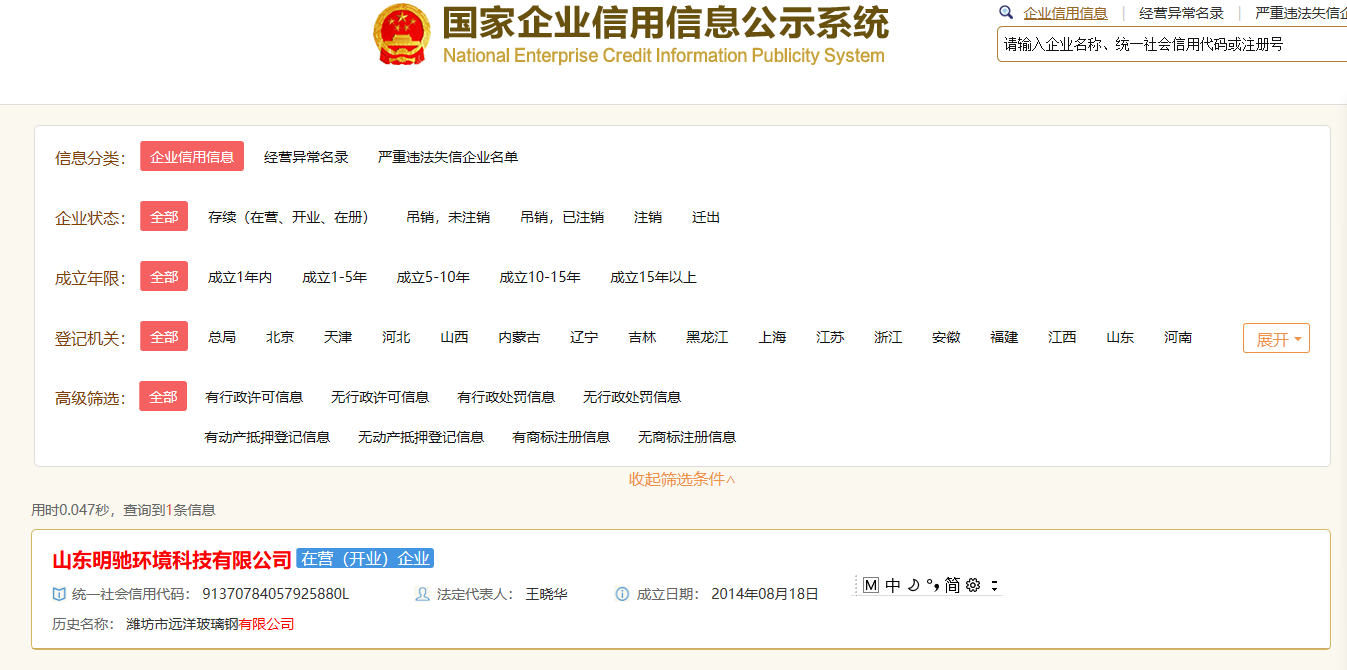The width and height of the screenshot is (1347, 670).
Task: Select 经营异常名录 tab at top
Action: tap(1181, 13)
